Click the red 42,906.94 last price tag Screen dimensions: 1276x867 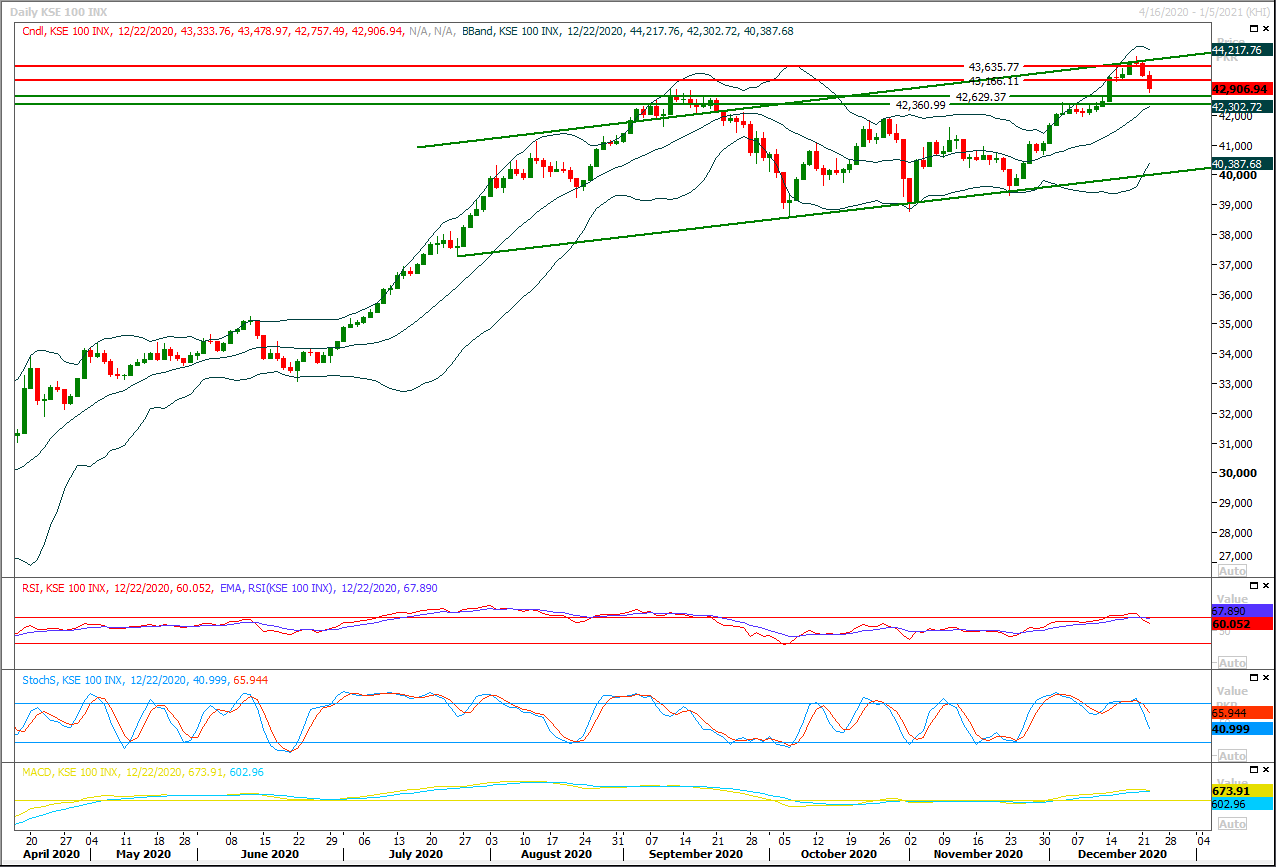(1240, 89)
